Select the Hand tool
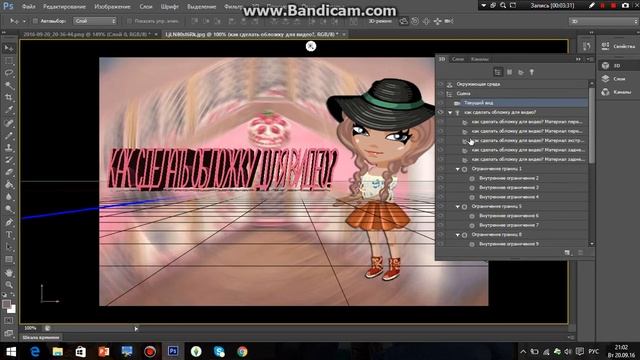 tap(9, 272)
